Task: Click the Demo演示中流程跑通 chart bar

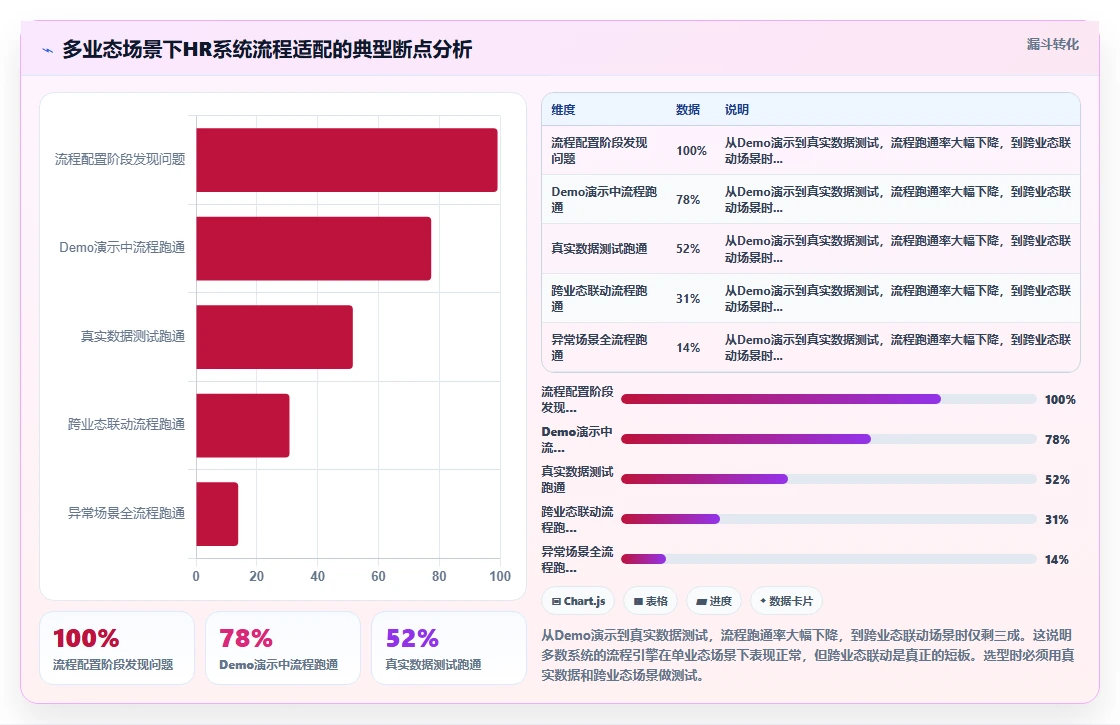Action: (x=314, y=249)
